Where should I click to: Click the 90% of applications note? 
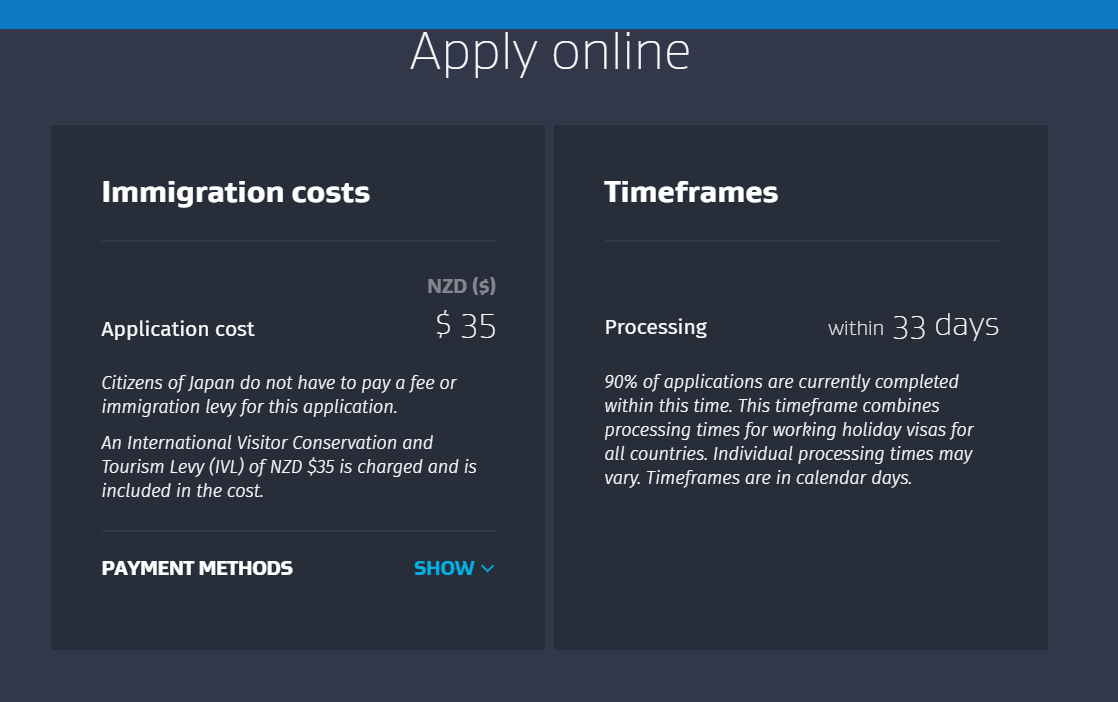coord(789,429)
